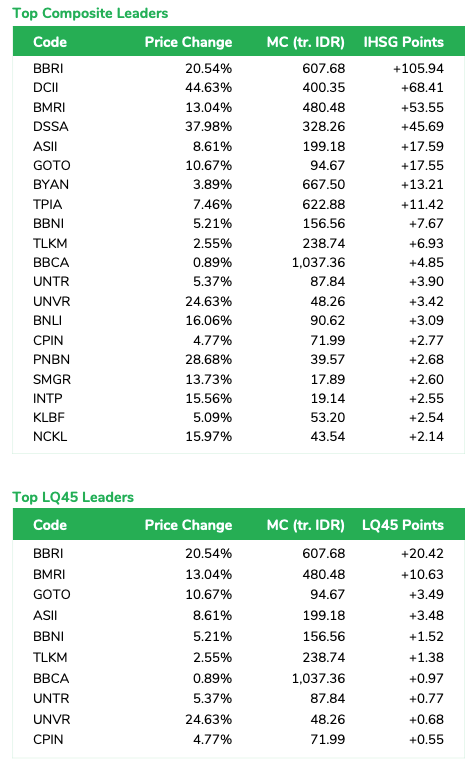Click the 667.50 market cap value
Image resolution: width=476 pixels, height=769 pixels.
coord(324,184)
